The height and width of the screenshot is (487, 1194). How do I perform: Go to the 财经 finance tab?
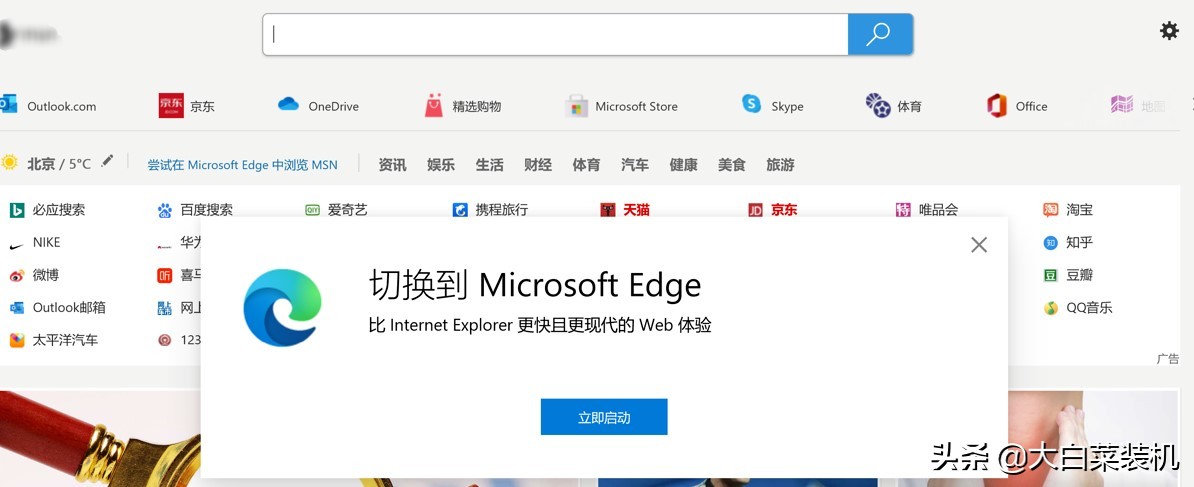[538, 165]
